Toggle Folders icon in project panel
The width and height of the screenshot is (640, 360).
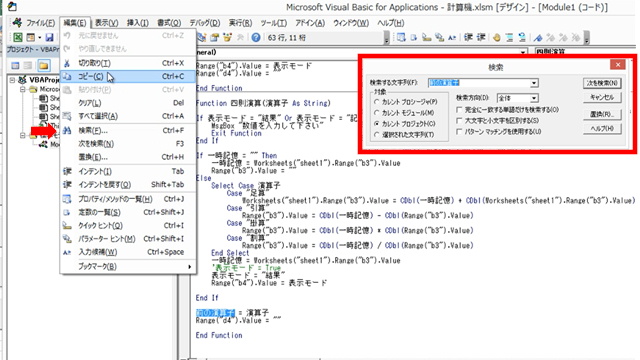(44, 65)
